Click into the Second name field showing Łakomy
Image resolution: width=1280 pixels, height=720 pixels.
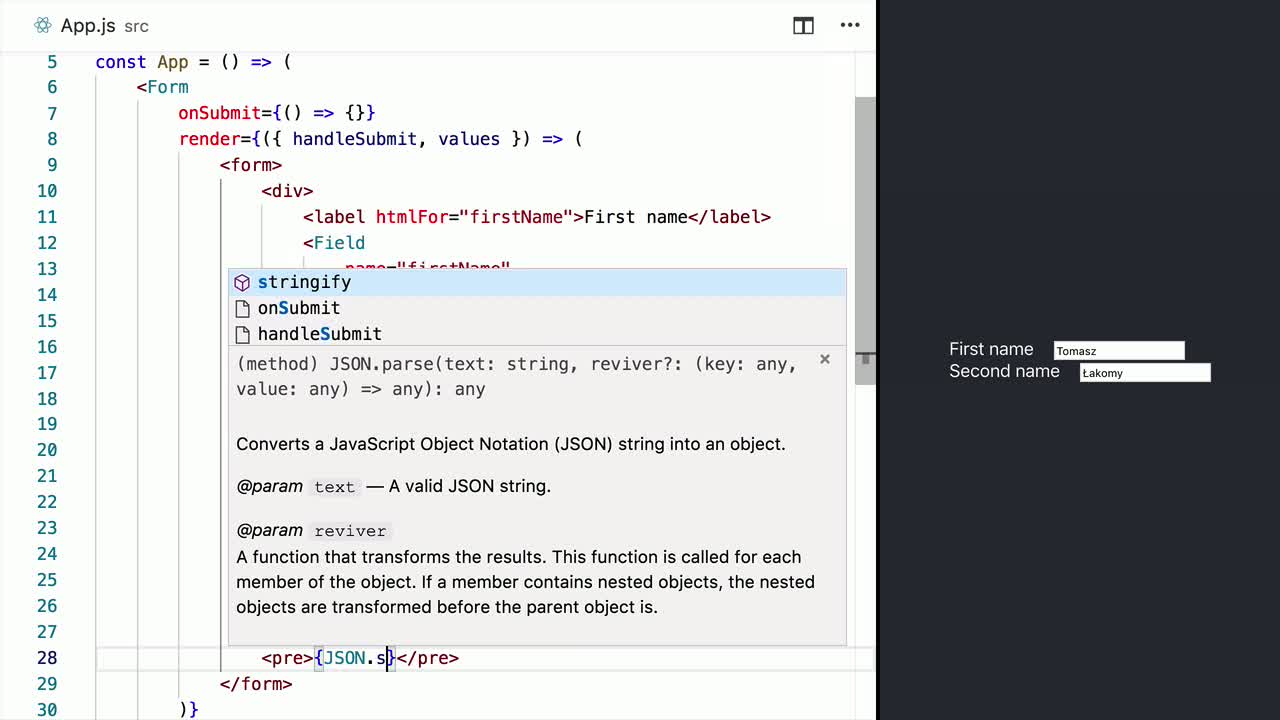pos(1144,372)
